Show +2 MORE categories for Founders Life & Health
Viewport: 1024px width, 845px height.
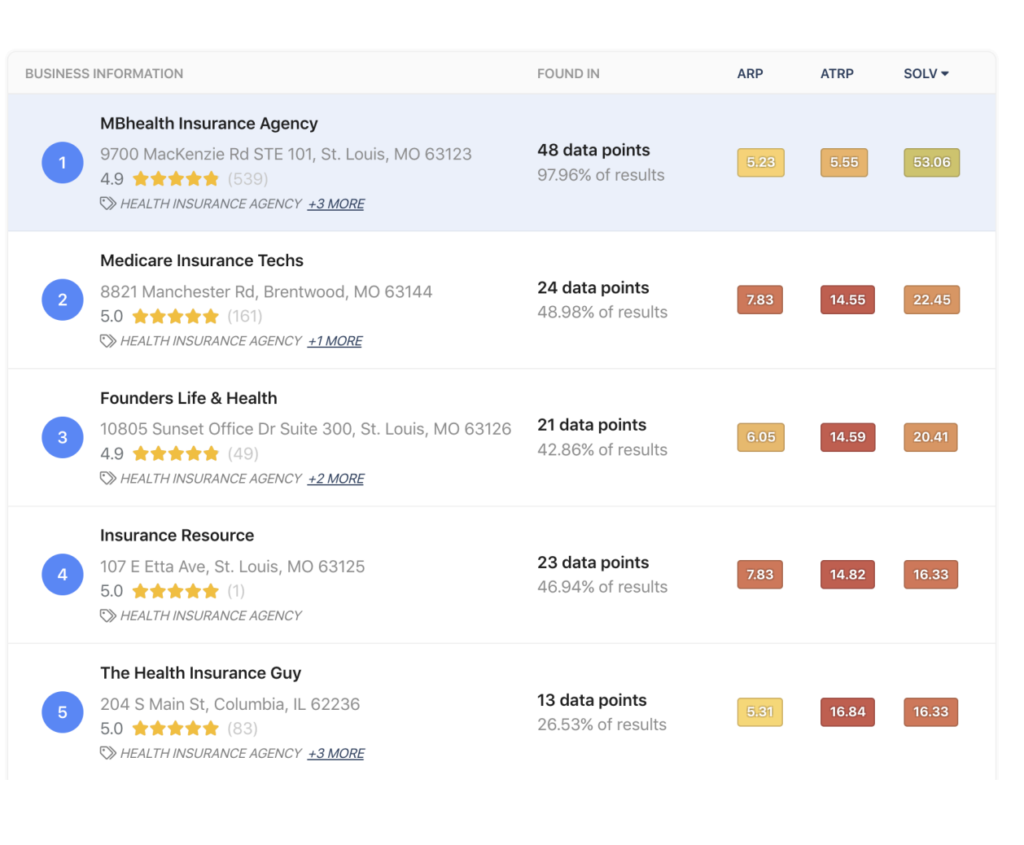pyautogui.click(x=336, y=479)
